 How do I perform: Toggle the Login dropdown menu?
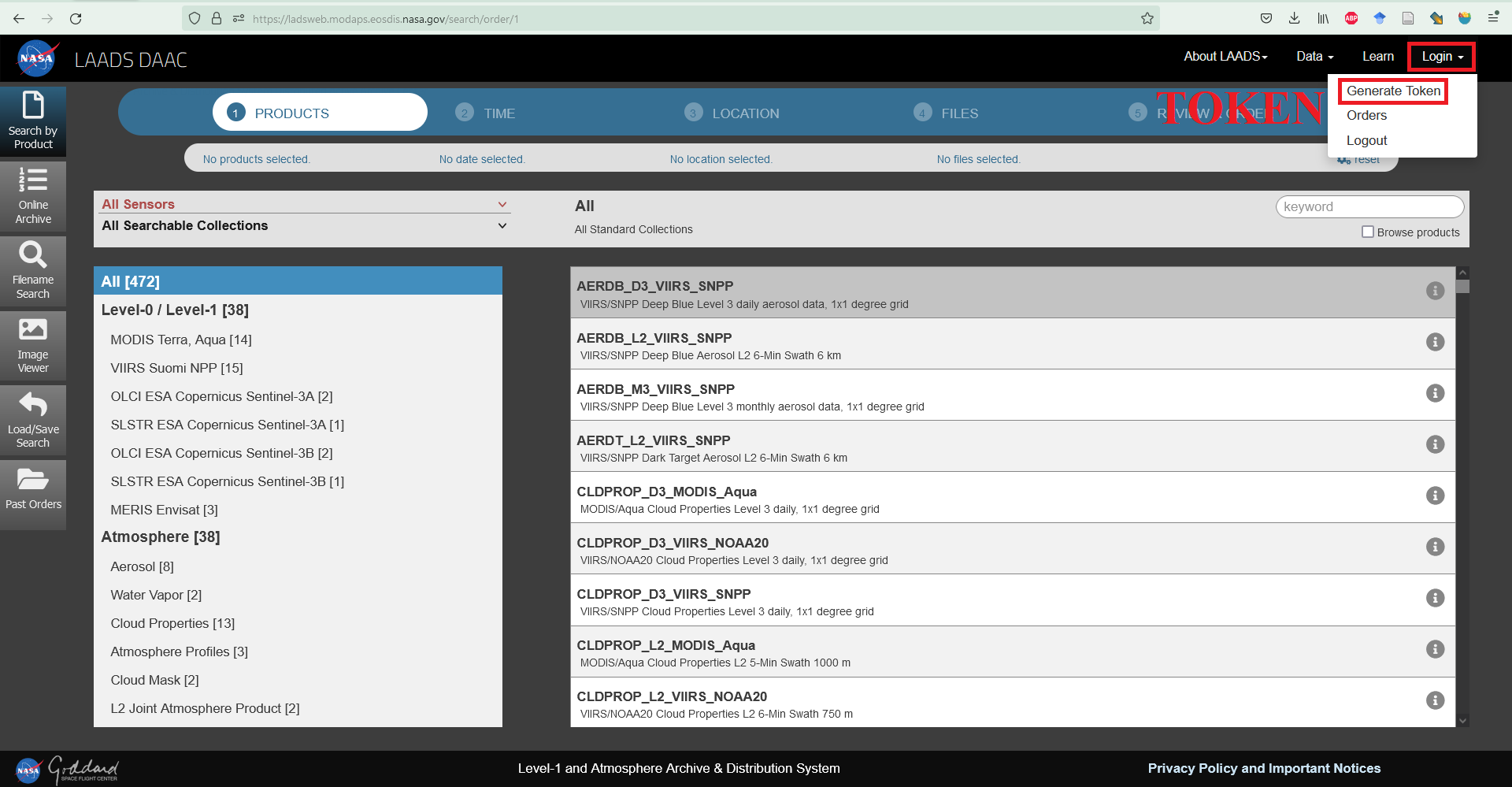[x=1442, y=57]
